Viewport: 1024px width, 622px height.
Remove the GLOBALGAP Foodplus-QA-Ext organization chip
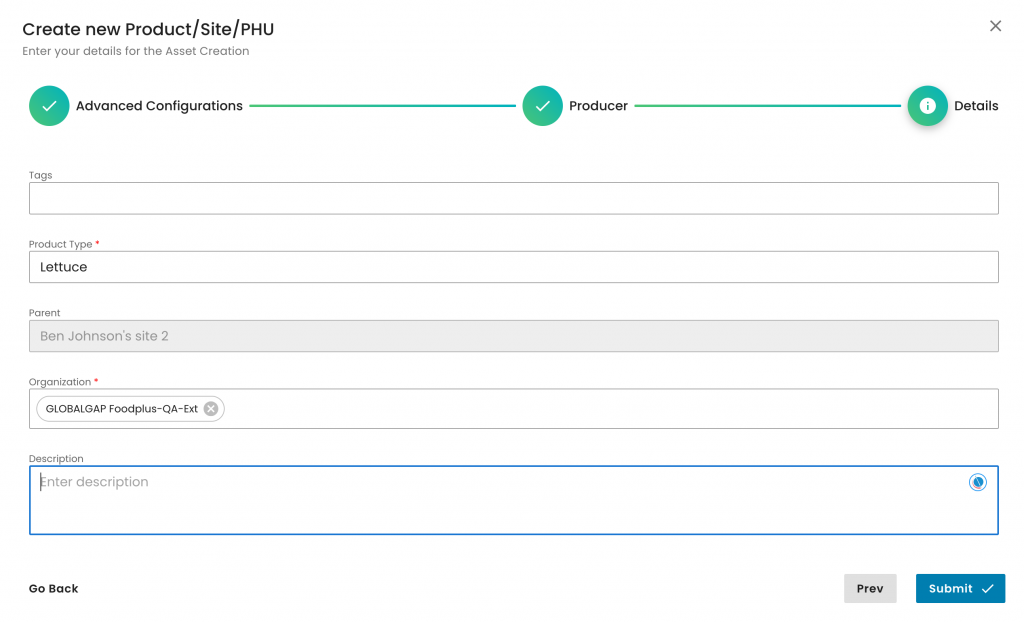click(211, 409)
